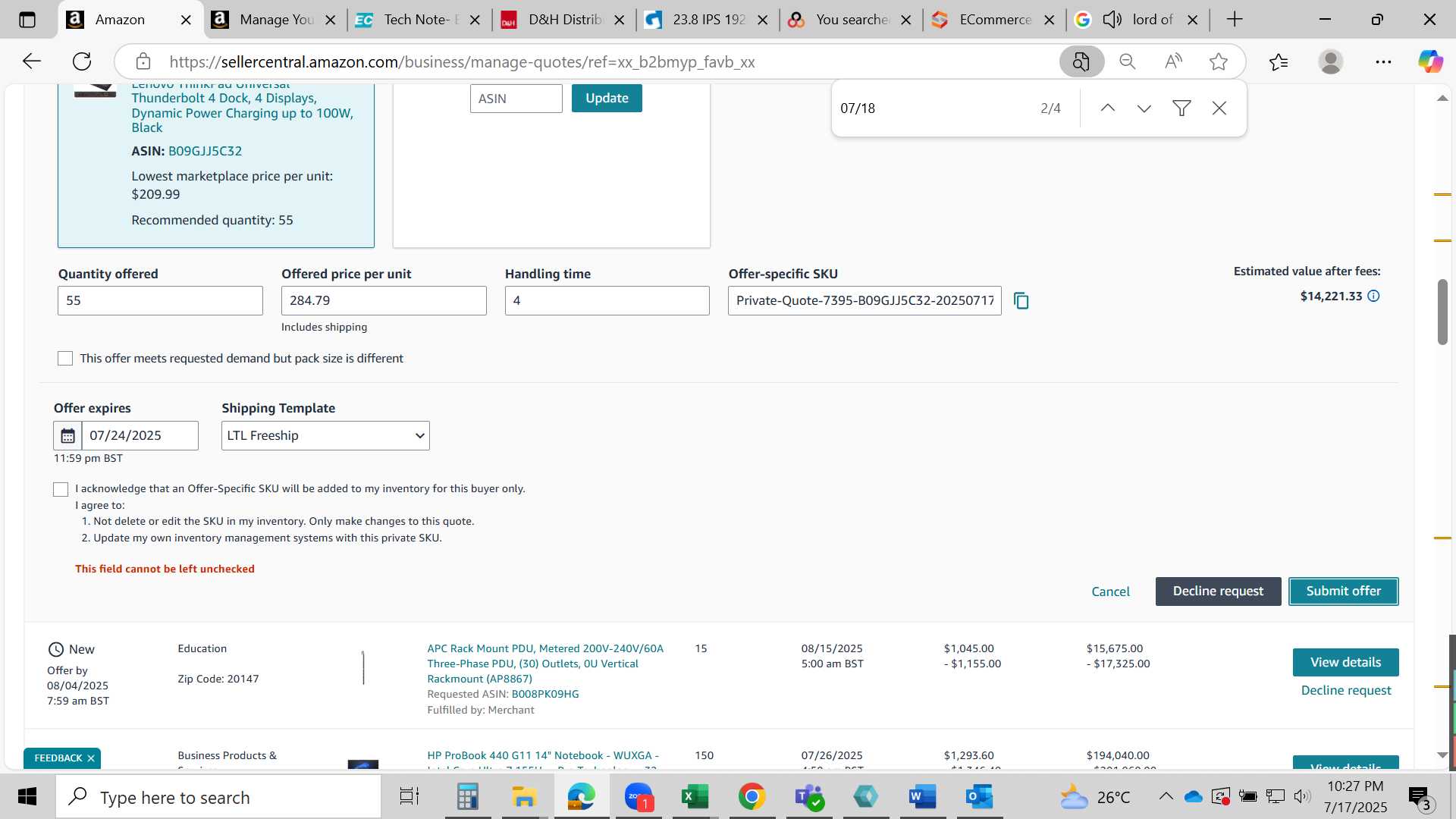Switch to the Tech Note tab
The width and height of the screenshot is (1456, 819).
pyautogui.click(x=421, y=20)
